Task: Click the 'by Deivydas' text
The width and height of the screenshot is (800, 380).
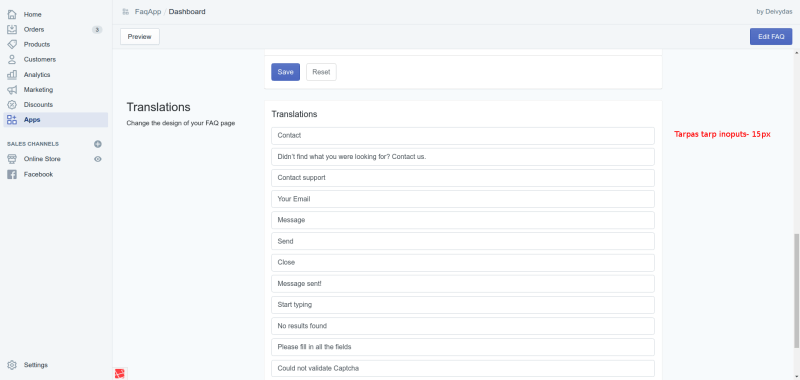Action: 774,12
